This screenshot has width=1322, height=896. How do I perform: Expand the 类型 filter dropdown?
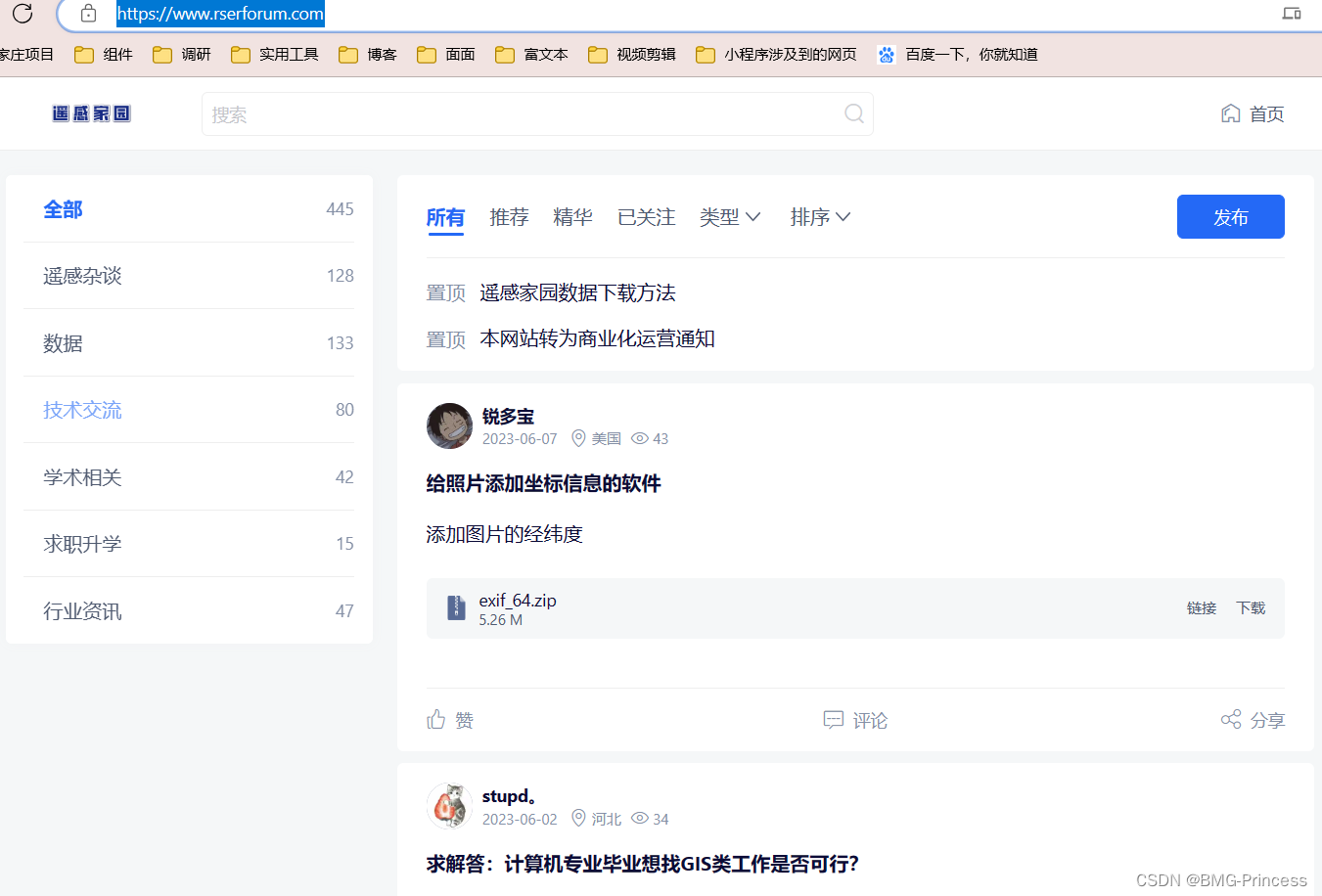730,217
